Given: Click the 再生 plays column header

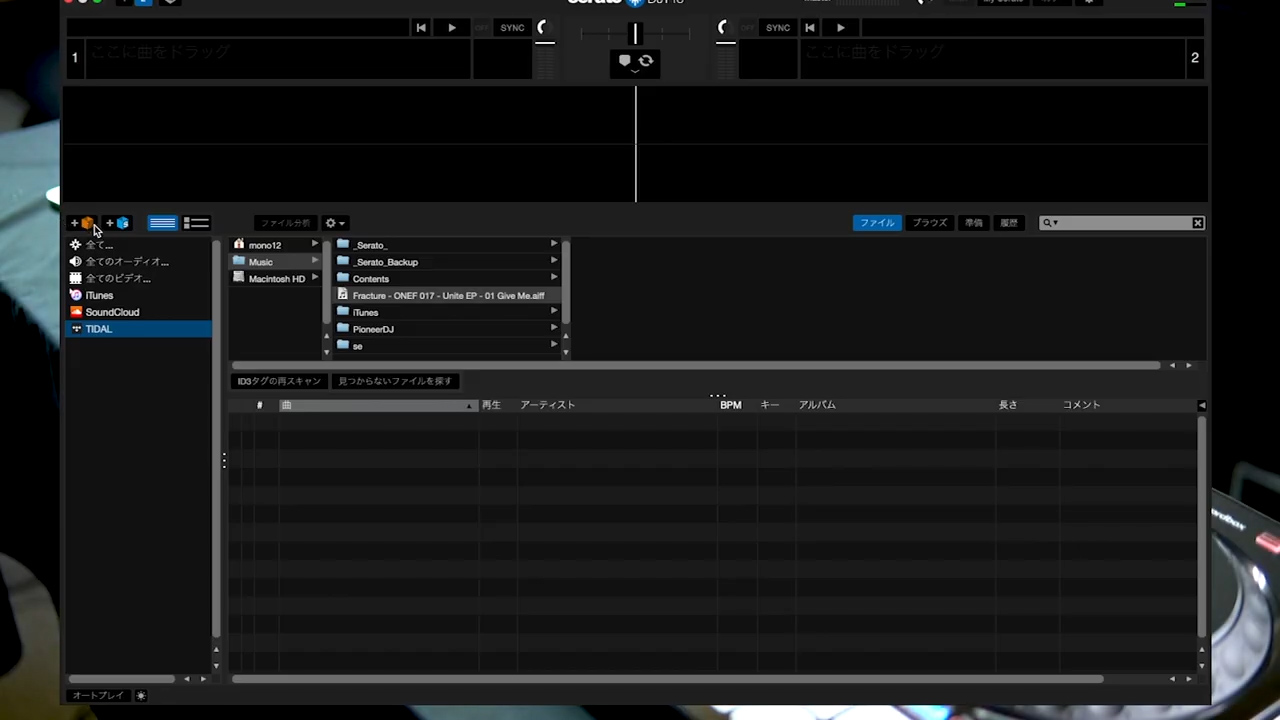Looking at the screenshot, I should 497,405.
